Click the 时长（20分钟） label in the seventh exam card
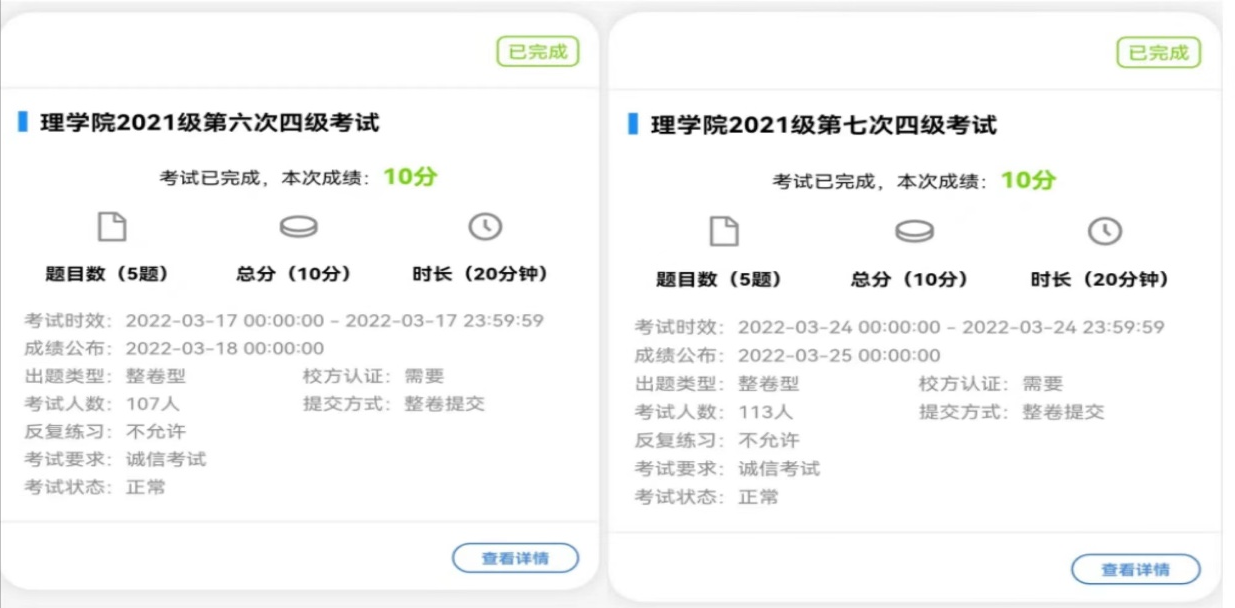 [1099, 279]
